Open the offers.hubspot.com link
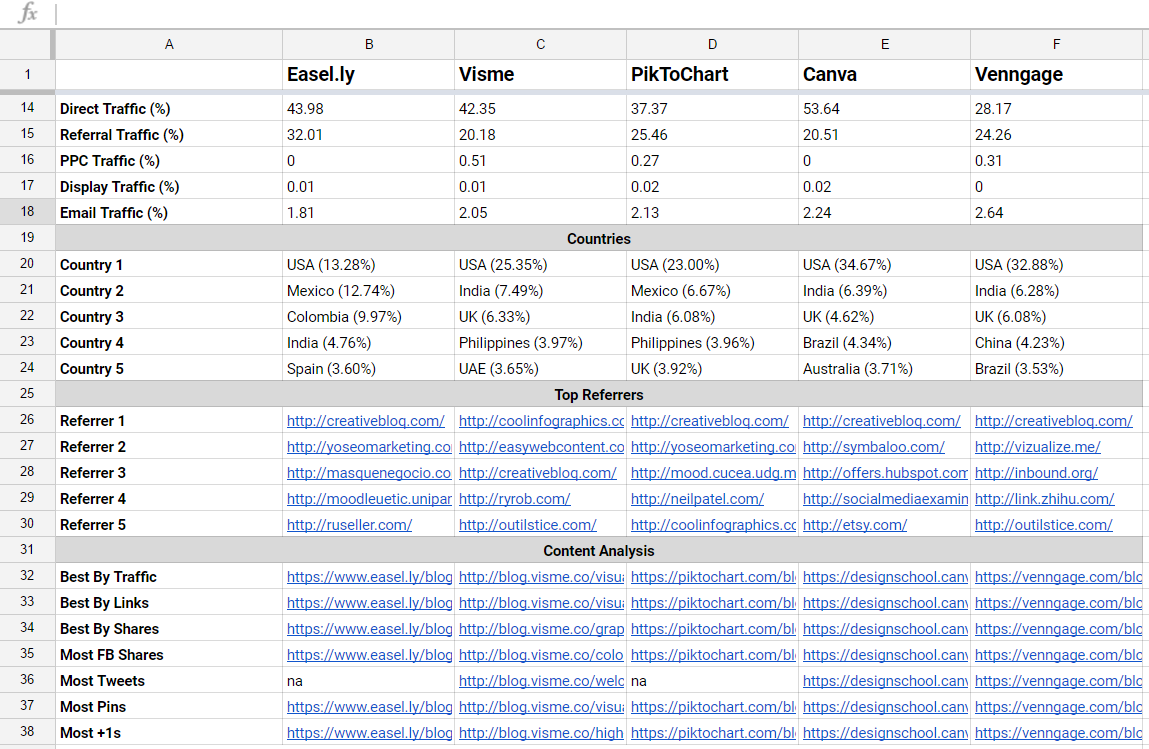 pyautogui.click(x=885, y=473)
